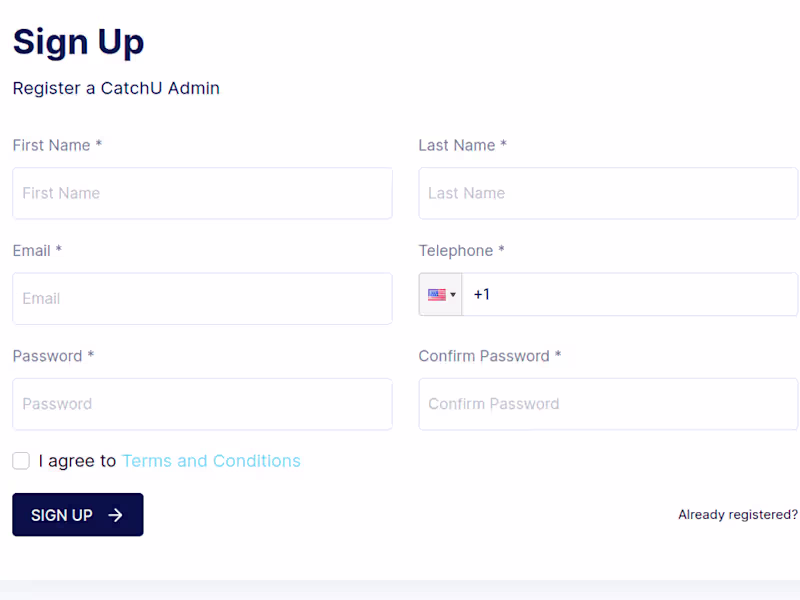This screenshot has width=800, height=600.
Task: Click the United States flag icon
Action: 436,295
